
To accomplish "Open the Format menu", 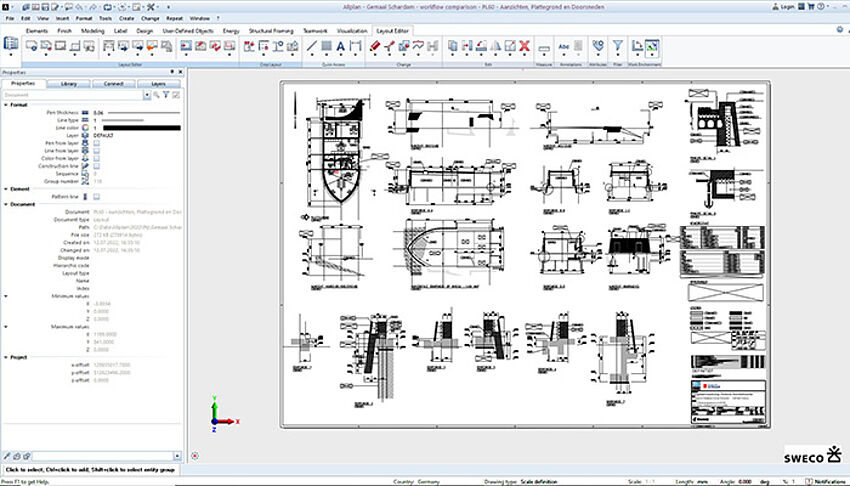I will click(x=83, y=18).
